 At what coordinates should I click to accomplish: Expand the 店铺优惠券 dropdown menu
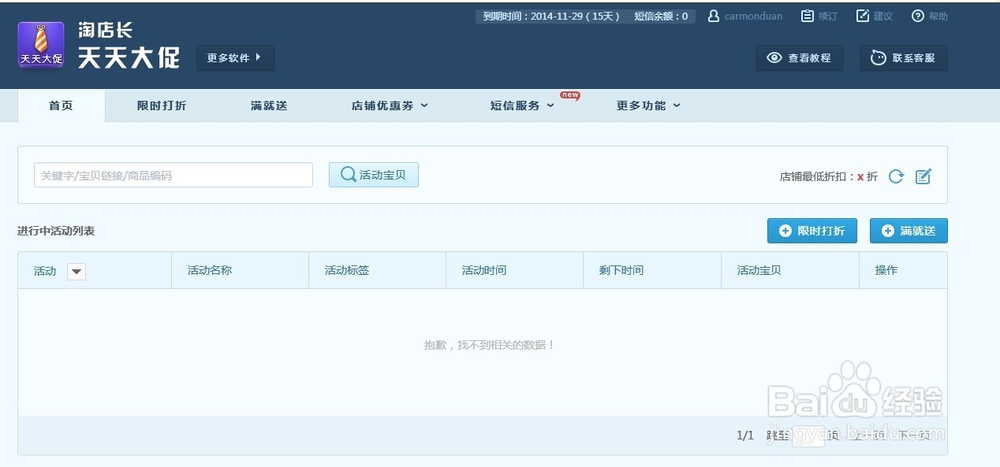pos(389,106)
